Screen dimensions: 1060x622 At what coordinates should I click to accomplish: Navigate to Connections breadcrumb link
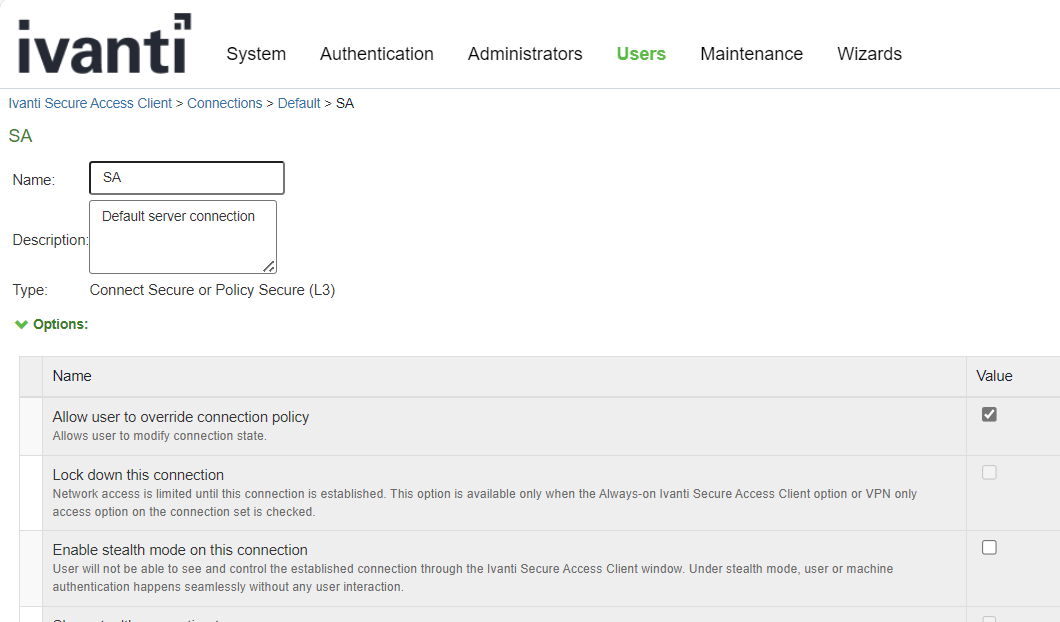(224, 103)
